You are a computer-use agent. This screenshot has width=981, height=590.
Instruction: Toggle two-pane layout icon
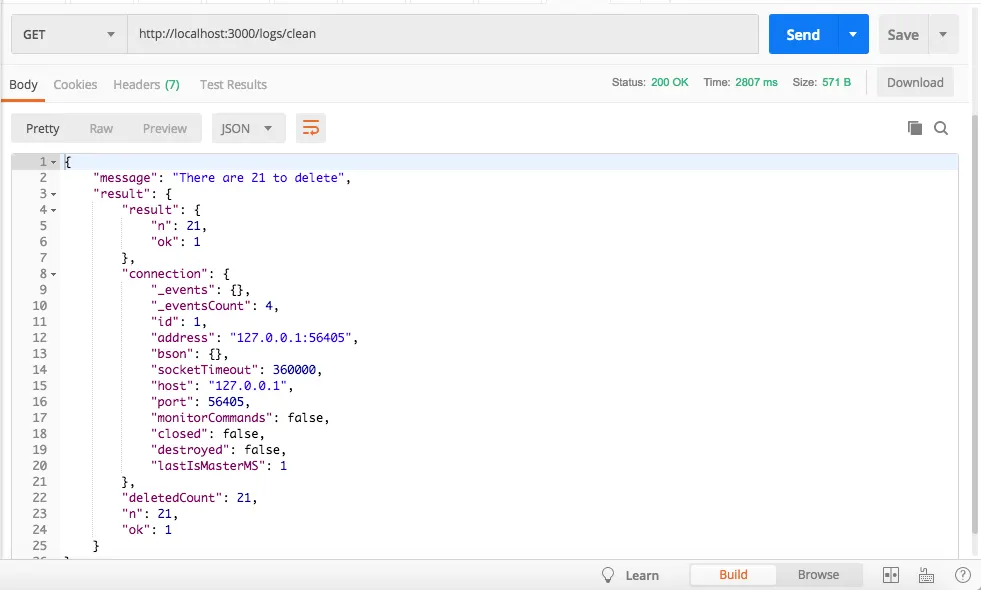pyautogui.click(x=891, y=575)
